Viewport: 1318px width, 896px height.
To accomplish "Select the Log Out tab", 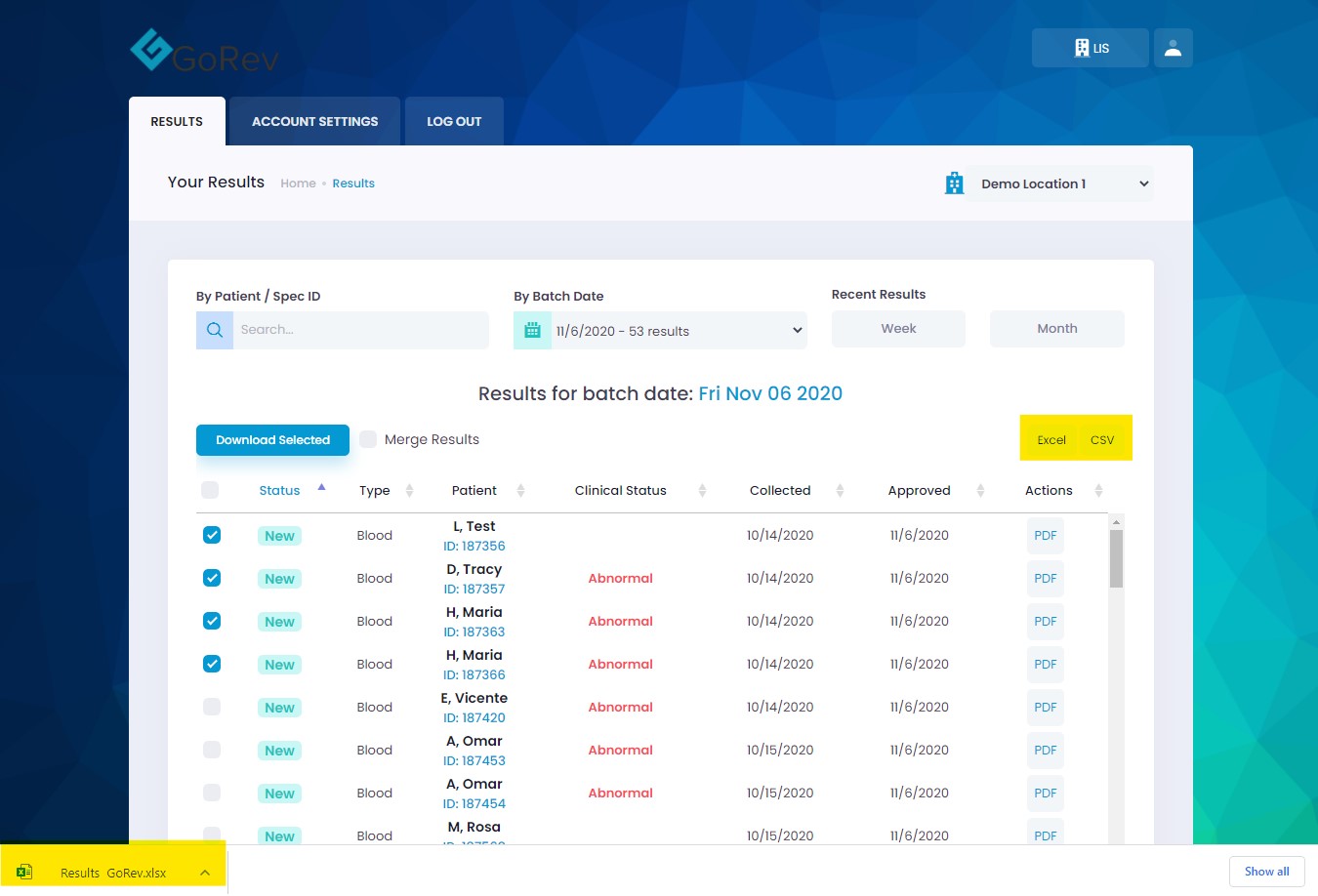I will (454, 122).
